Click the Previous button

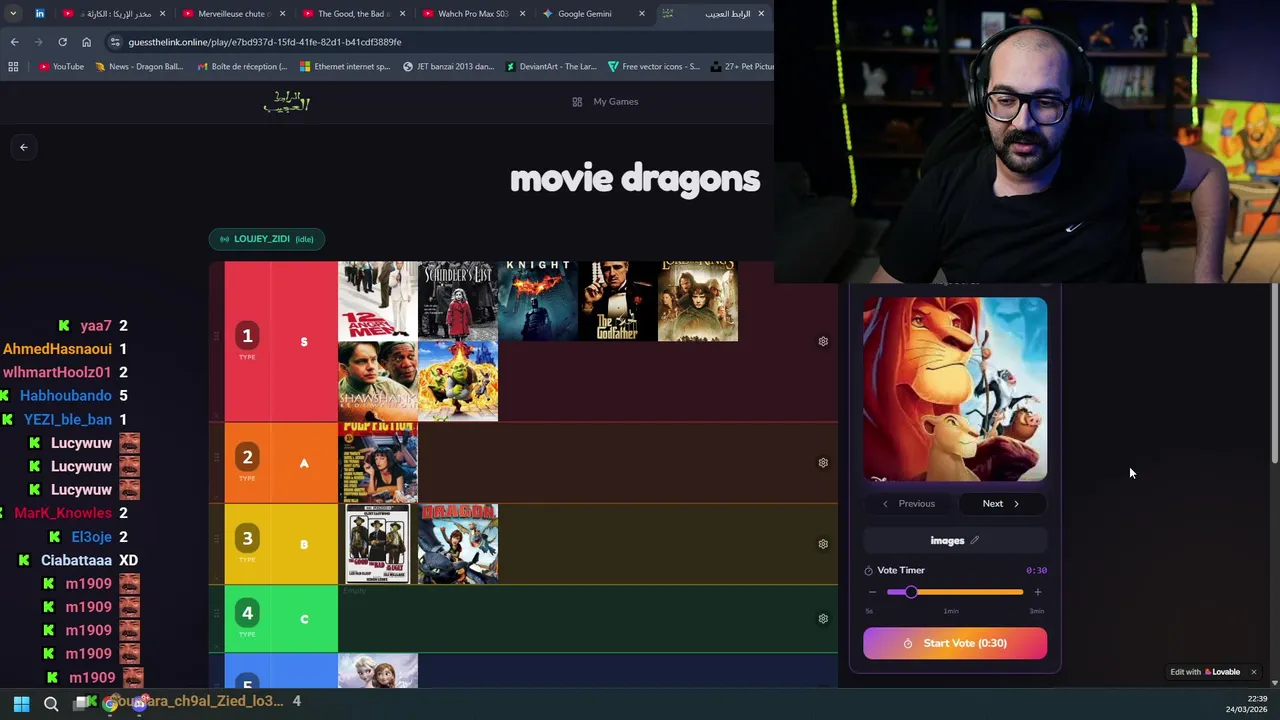tap(909, 504)
